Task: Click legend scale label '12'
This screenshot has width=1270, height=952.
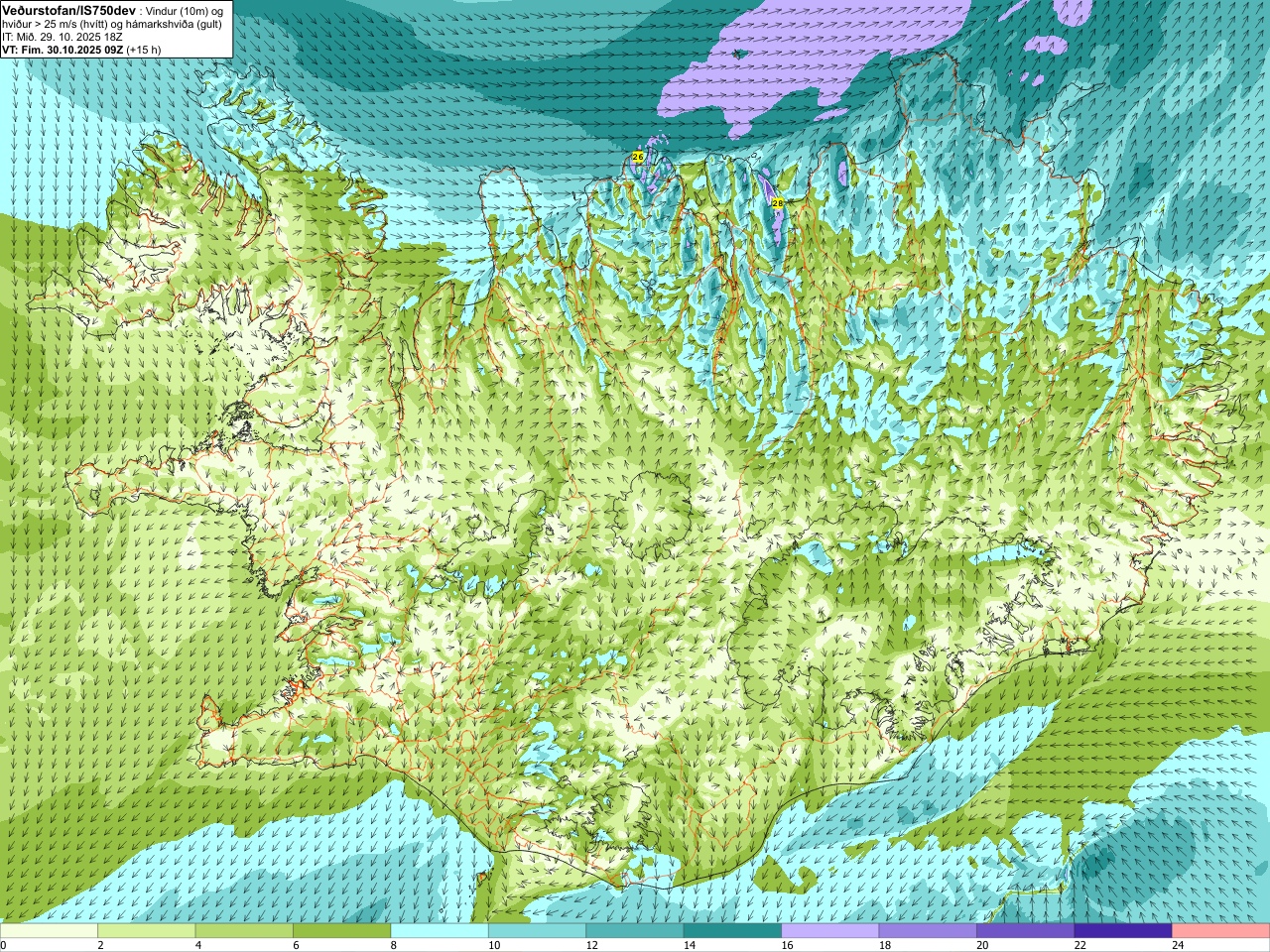Action: click(x=591, y=945)
